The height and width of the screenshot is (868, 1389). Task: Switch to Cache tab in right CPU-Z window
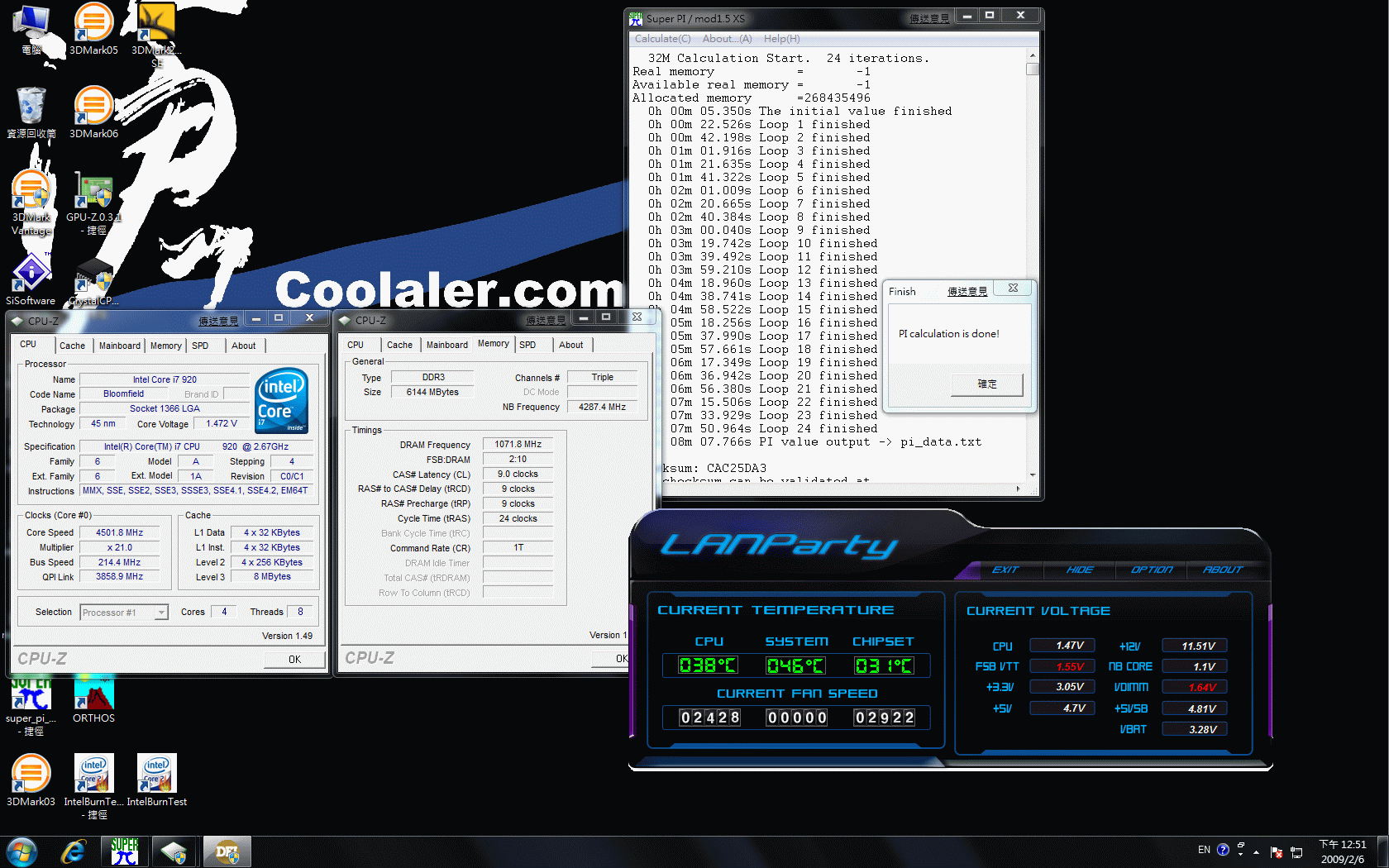tap(399, 345)
